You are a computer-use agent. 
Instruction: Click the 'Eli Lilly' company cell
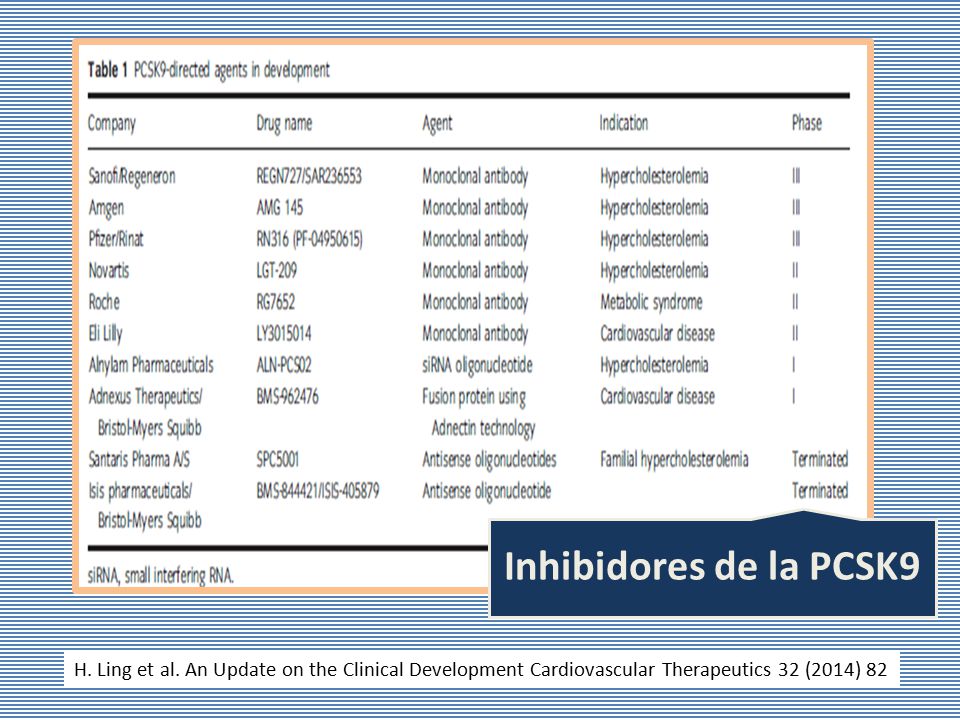click(105, 334)
